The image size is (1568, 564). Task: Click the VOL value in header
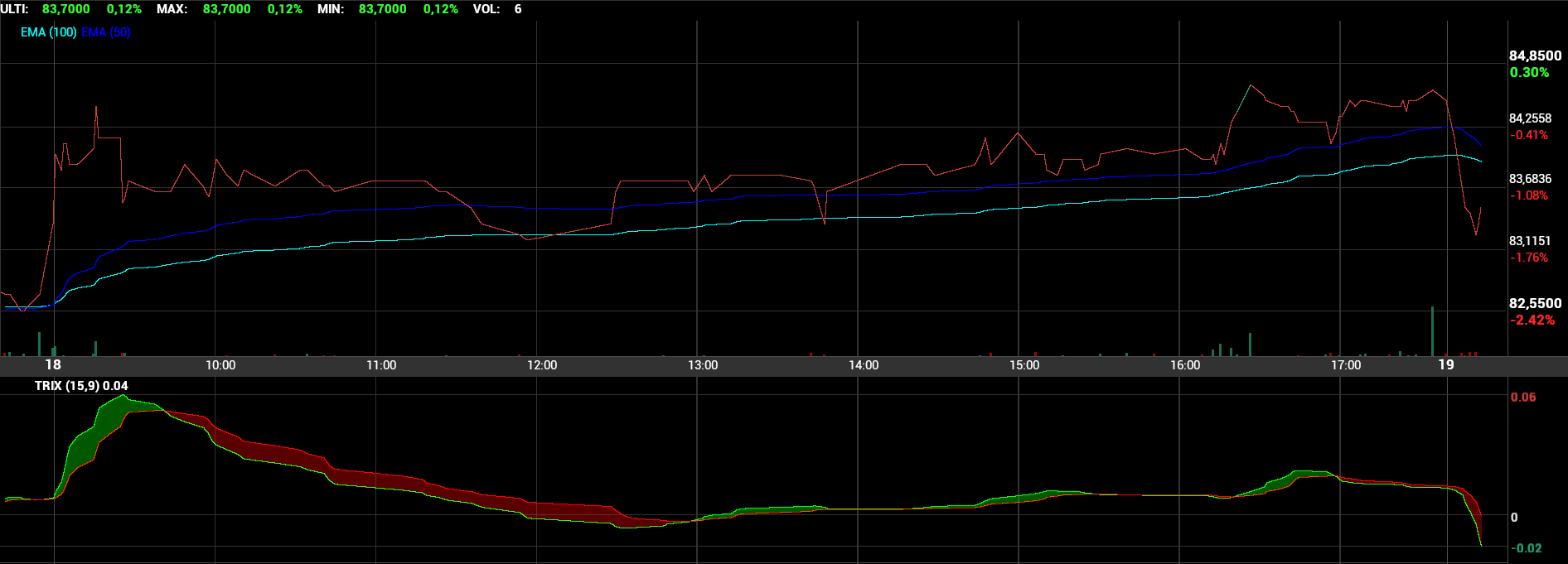pos(518,9)
